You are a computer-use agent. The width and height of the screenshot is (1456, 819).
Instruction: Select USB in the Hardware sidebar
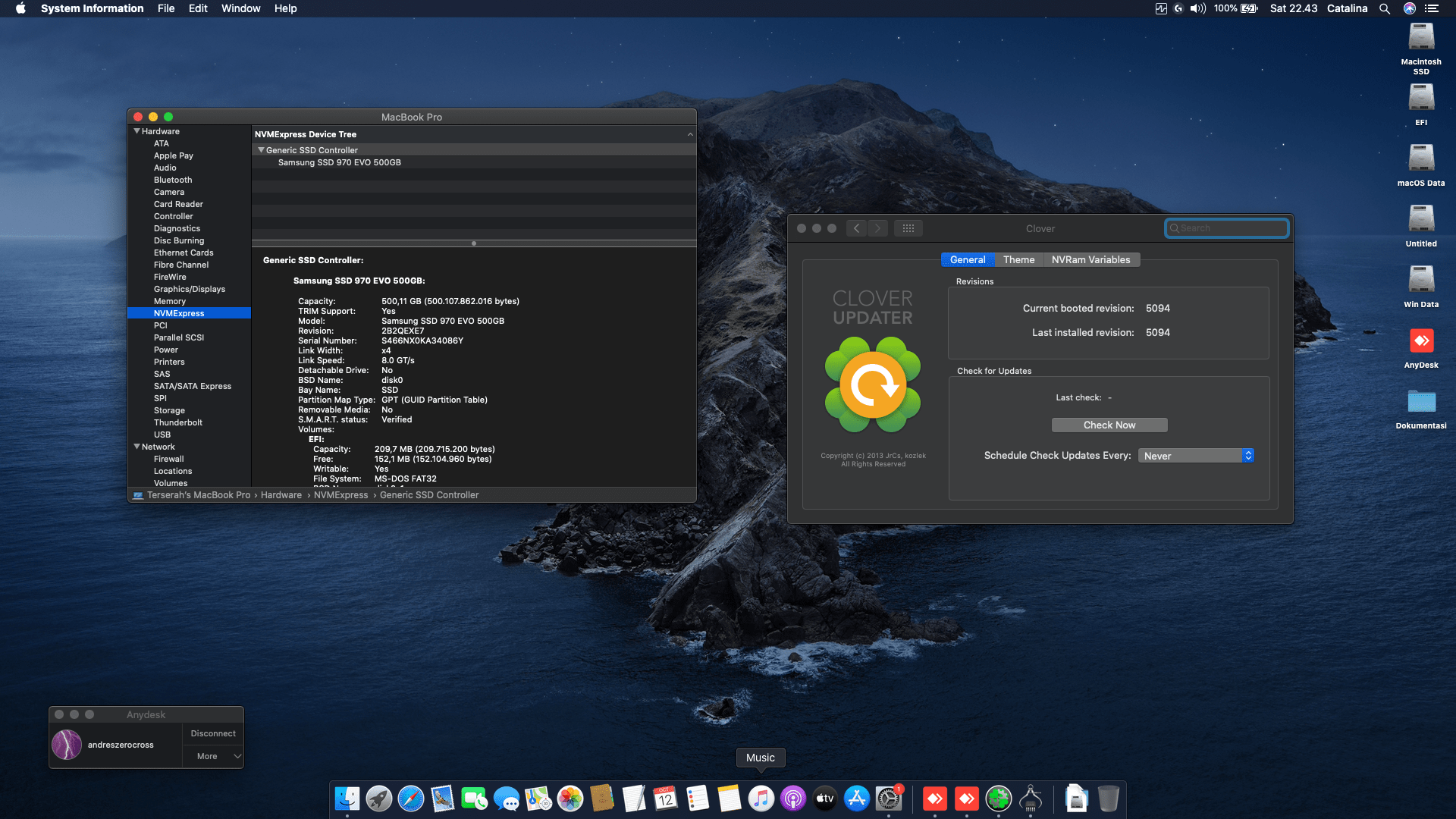coord(162,435)
